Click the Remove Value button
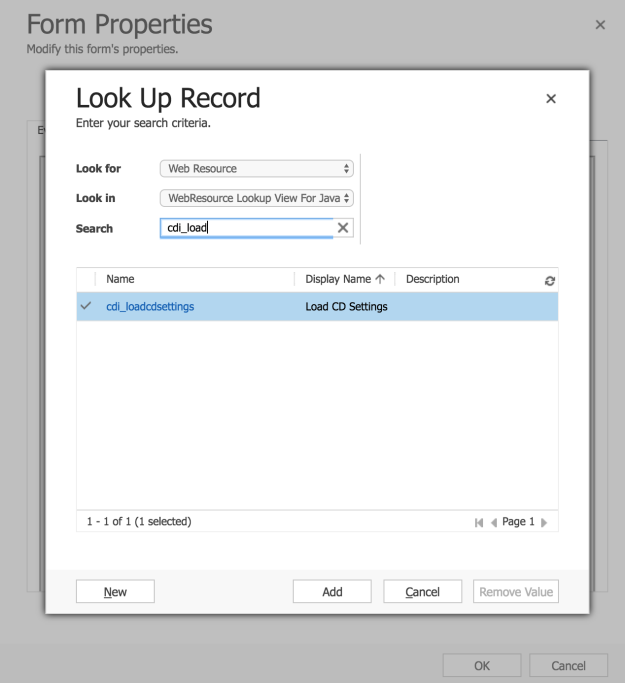 (515, 592)
